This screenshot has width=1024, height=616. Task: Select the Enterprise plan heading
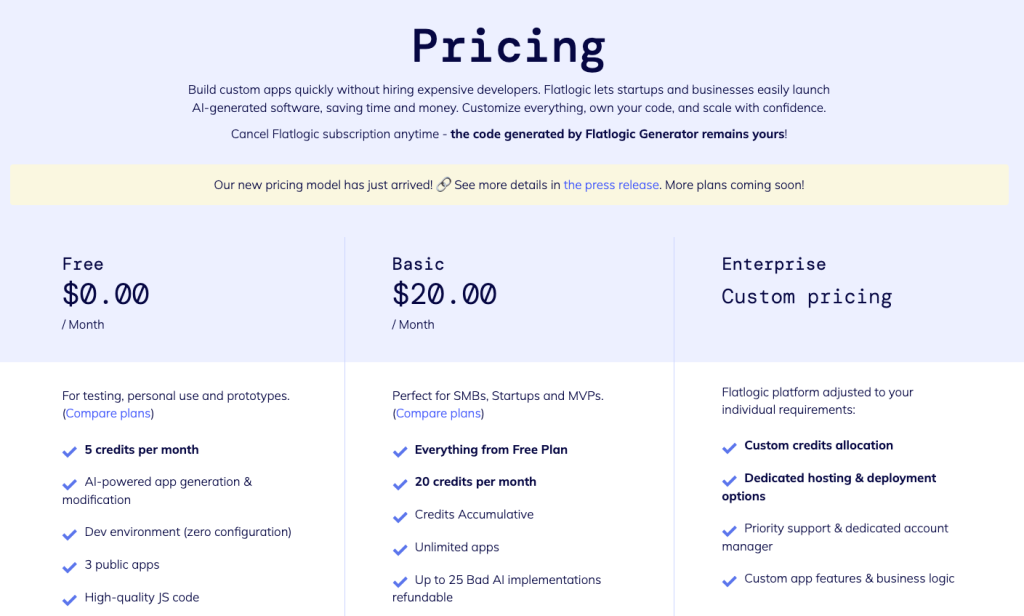point(774,264)
